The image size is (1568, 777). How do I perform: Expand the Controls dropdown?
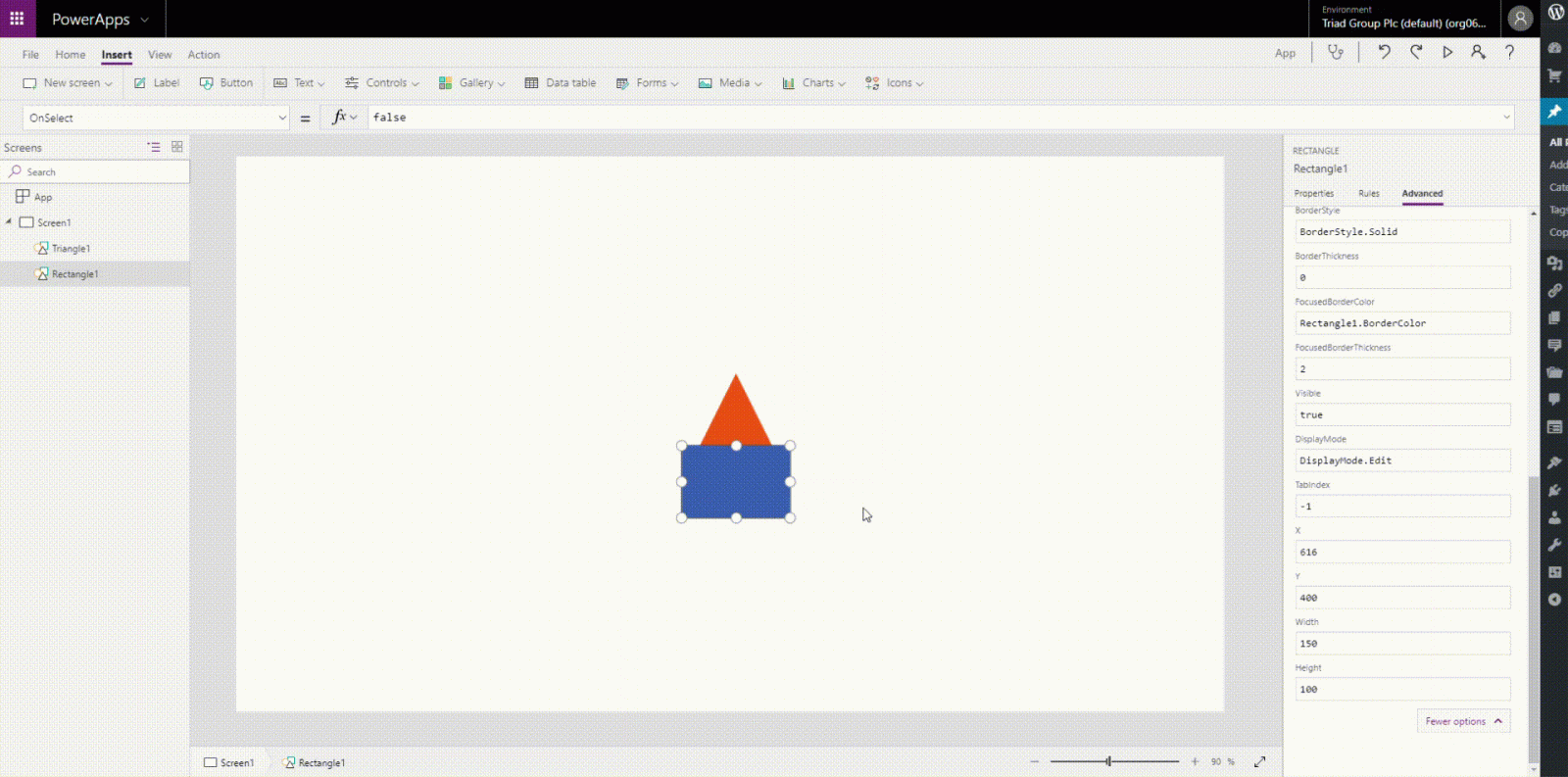click(x=416, y=84)
